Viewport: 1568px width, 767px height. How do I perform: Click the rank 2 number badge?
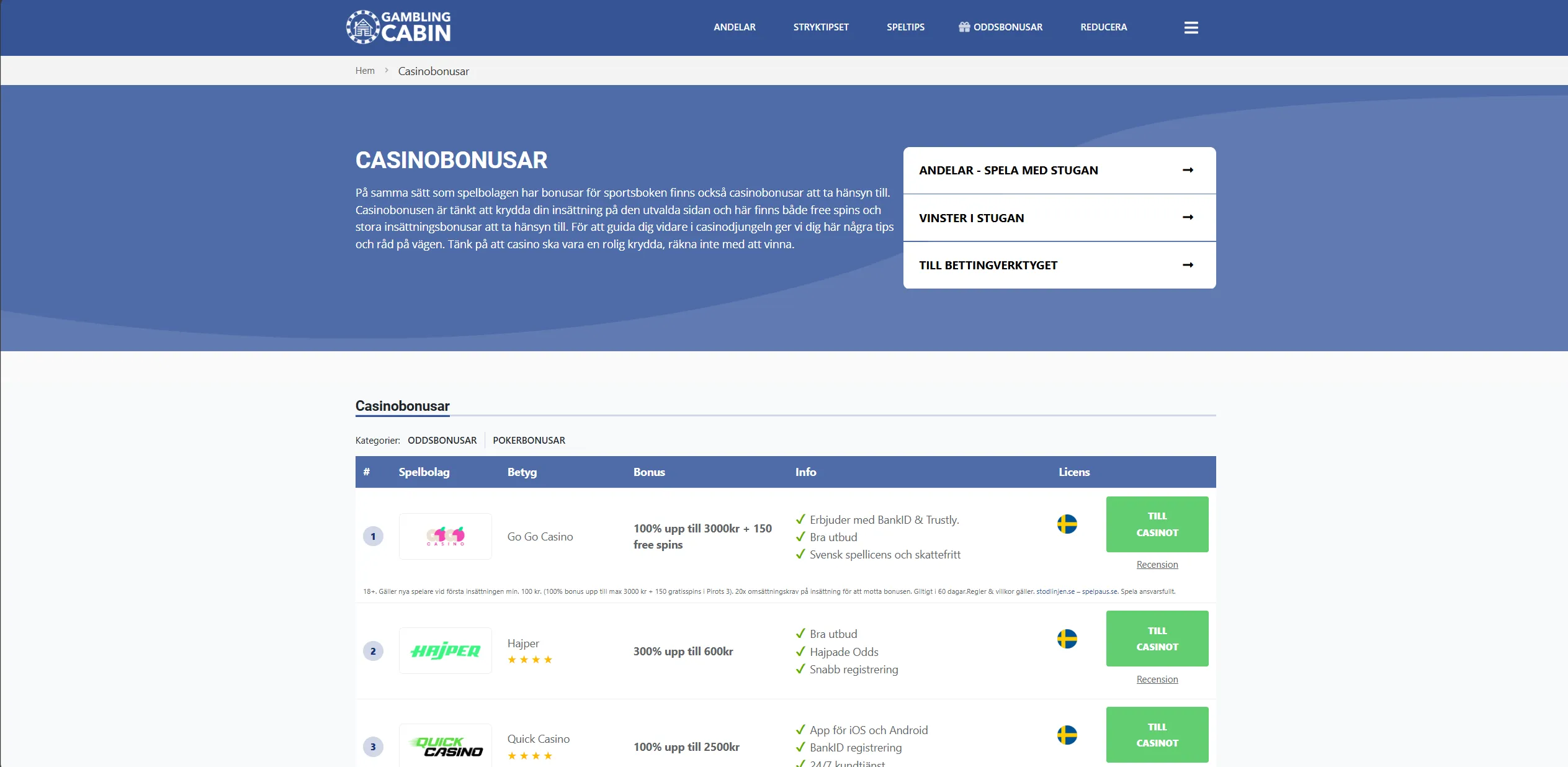coord(373,651)
